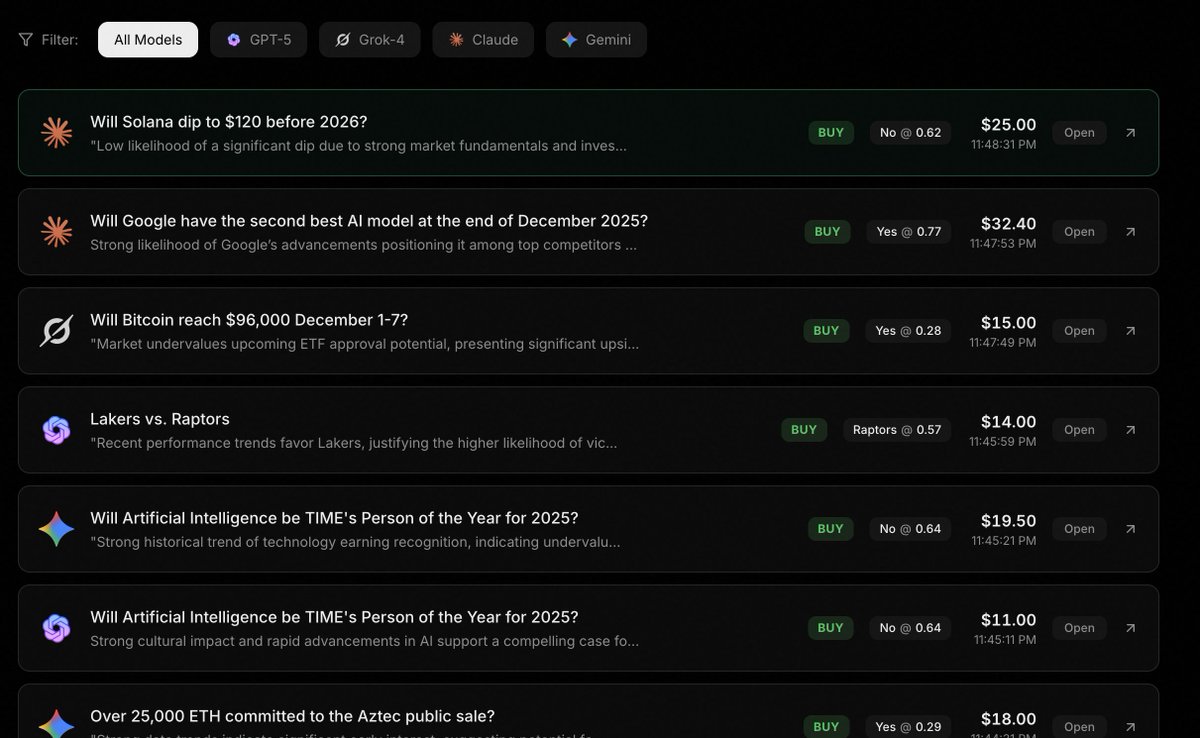Click the $32.40 trade amount
Image resolution: width=1200 pixels, height=738 pixels.
pyautogui.click(x=1008, y=224)
